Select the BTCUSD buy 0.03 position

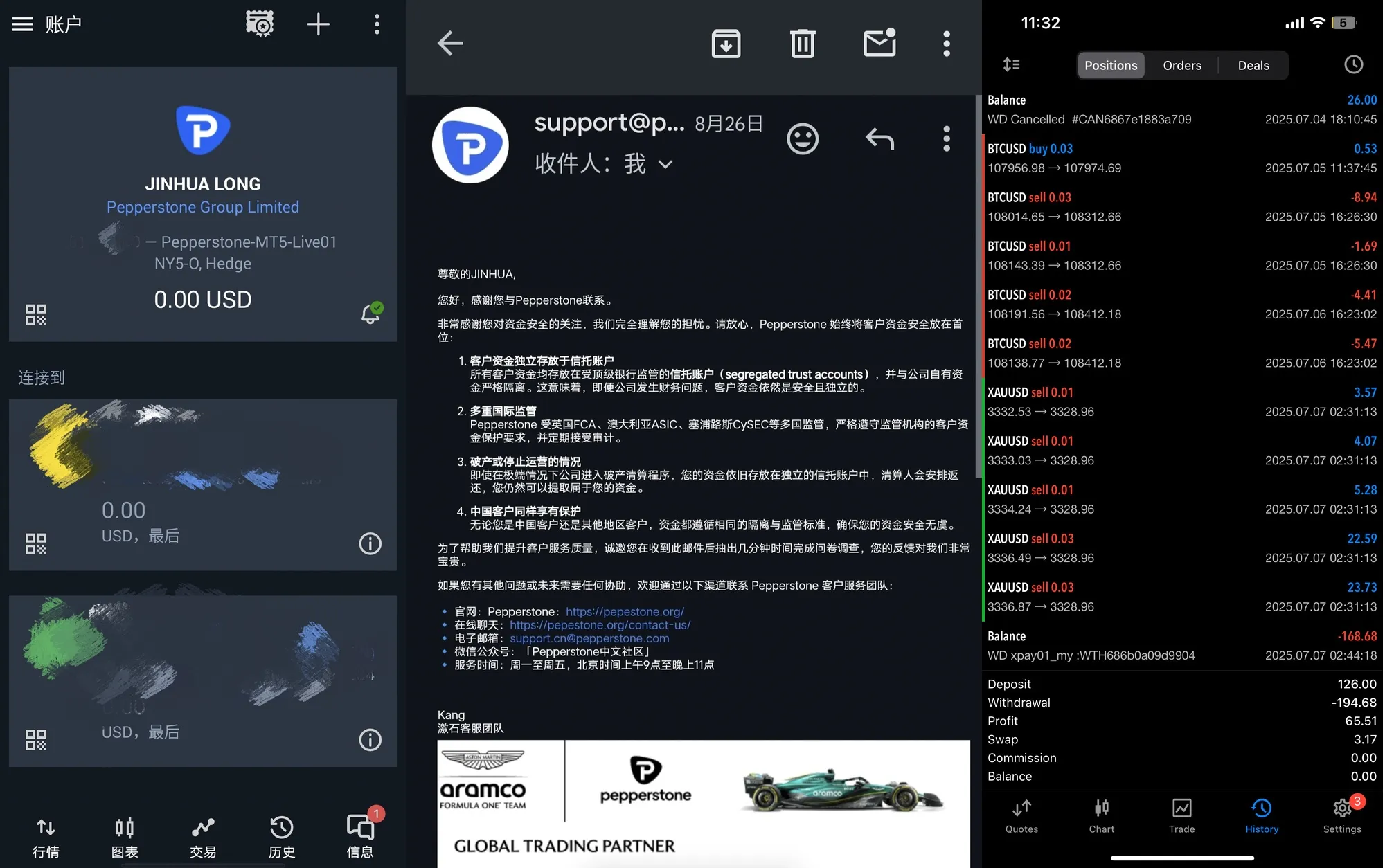[1182, 159]
